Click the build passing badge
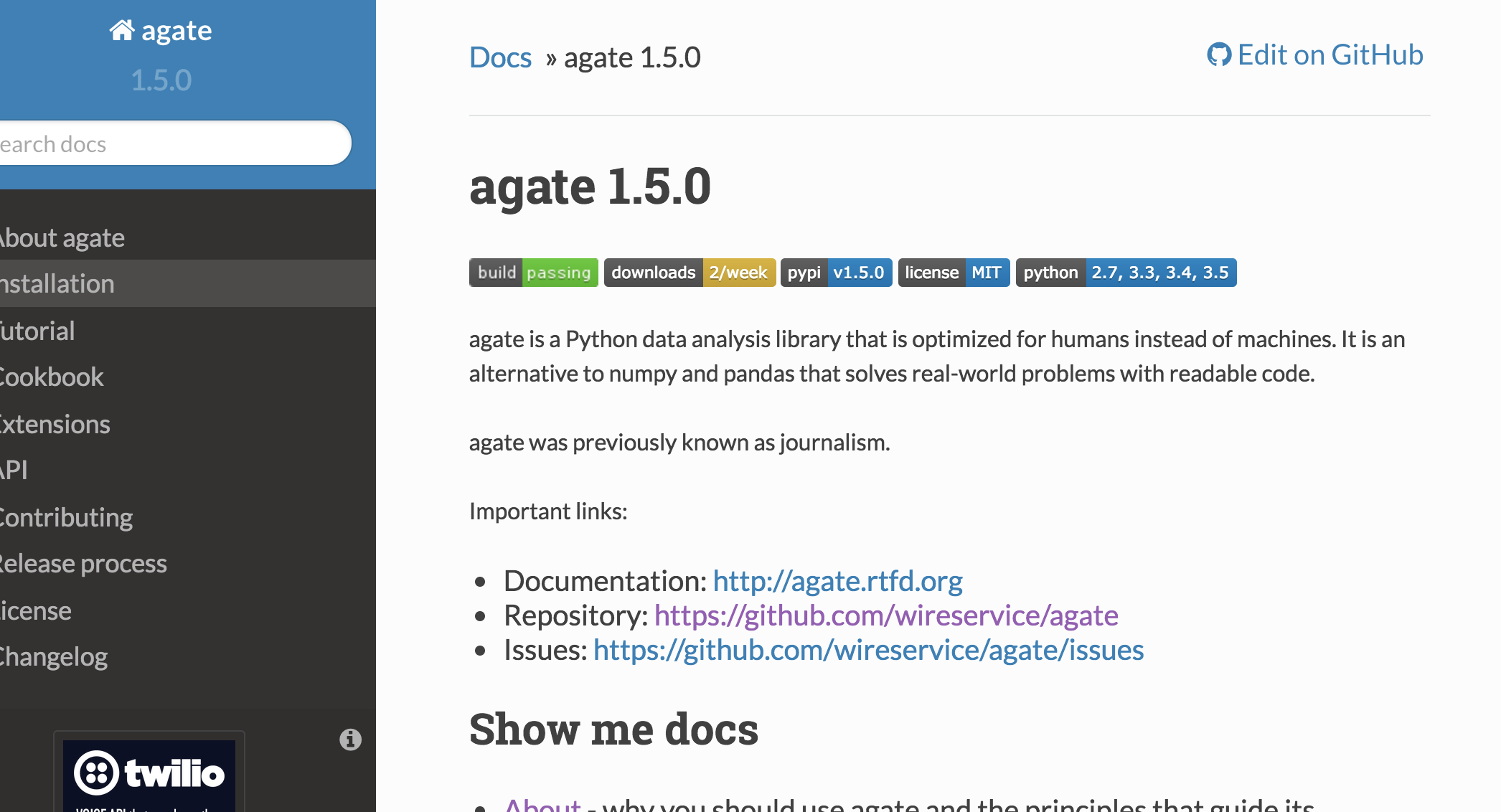 [x=534, y=273]
